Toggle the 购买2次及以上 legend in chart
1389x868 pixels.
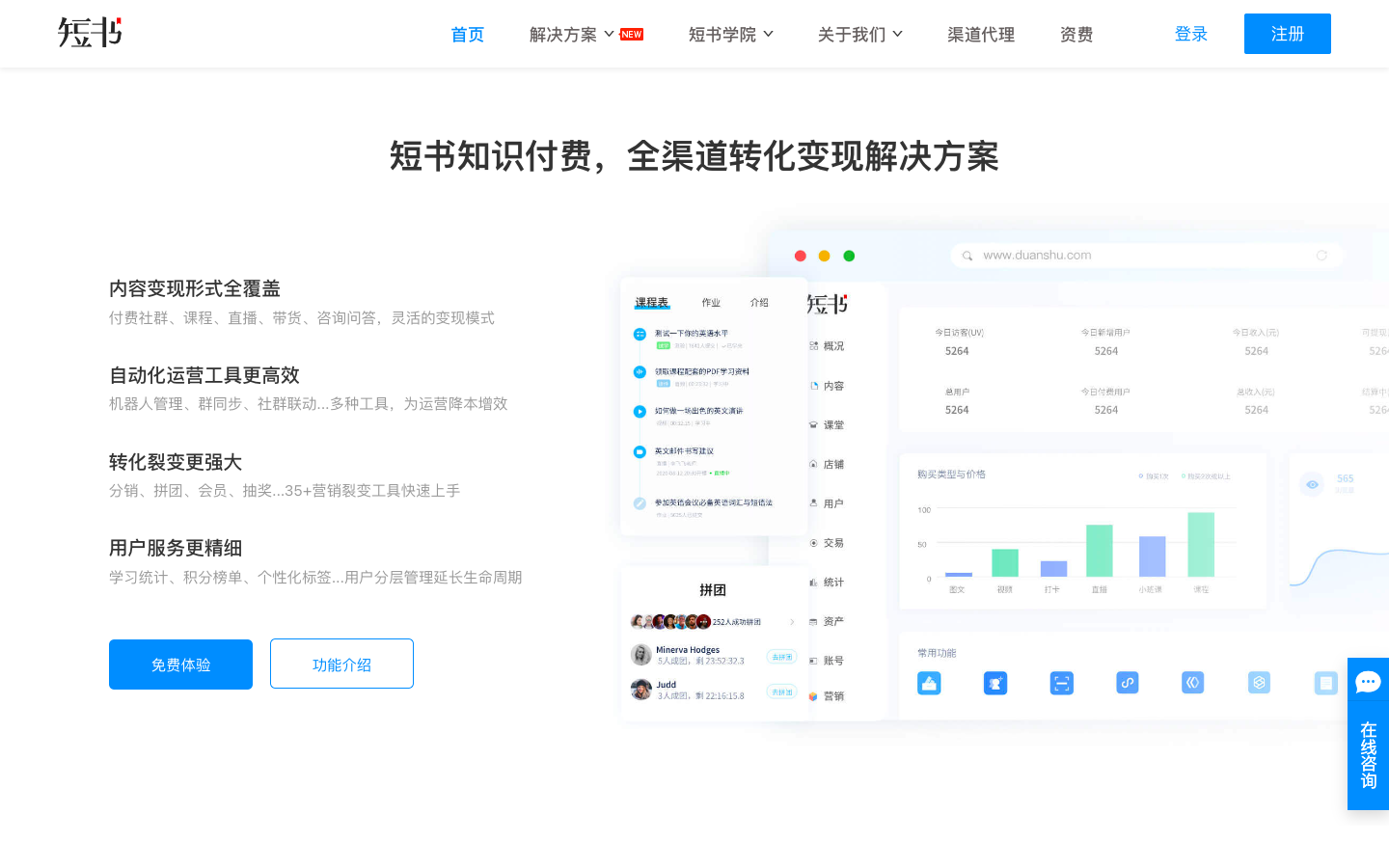pyautogui.click(x=1206, y=475)
